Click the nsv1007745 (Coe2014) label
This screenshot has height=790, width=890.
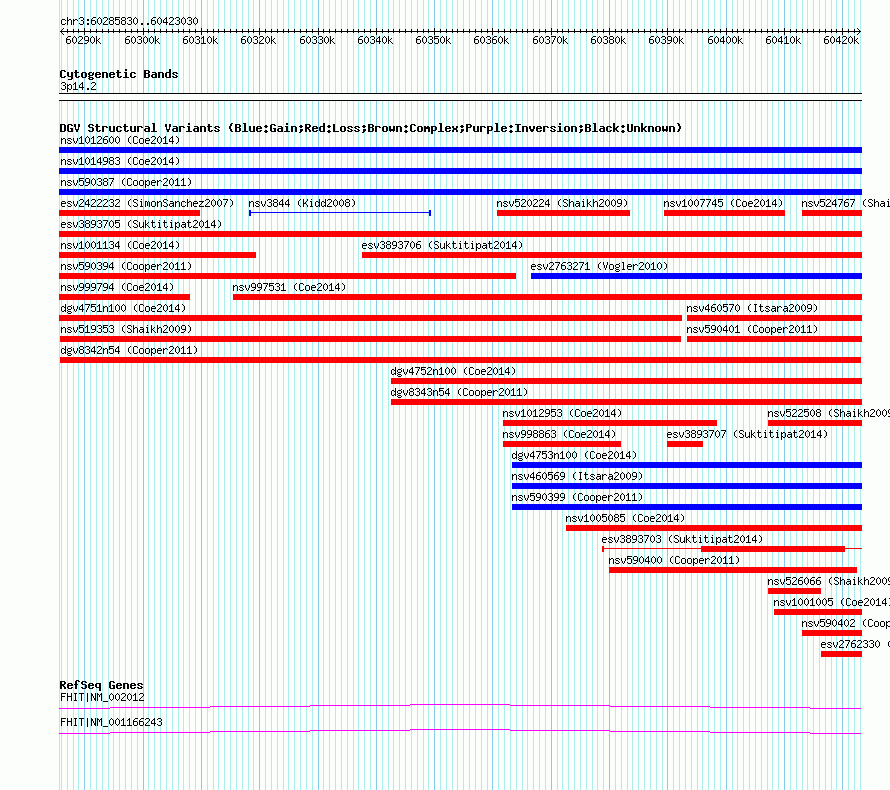(723, 203)
